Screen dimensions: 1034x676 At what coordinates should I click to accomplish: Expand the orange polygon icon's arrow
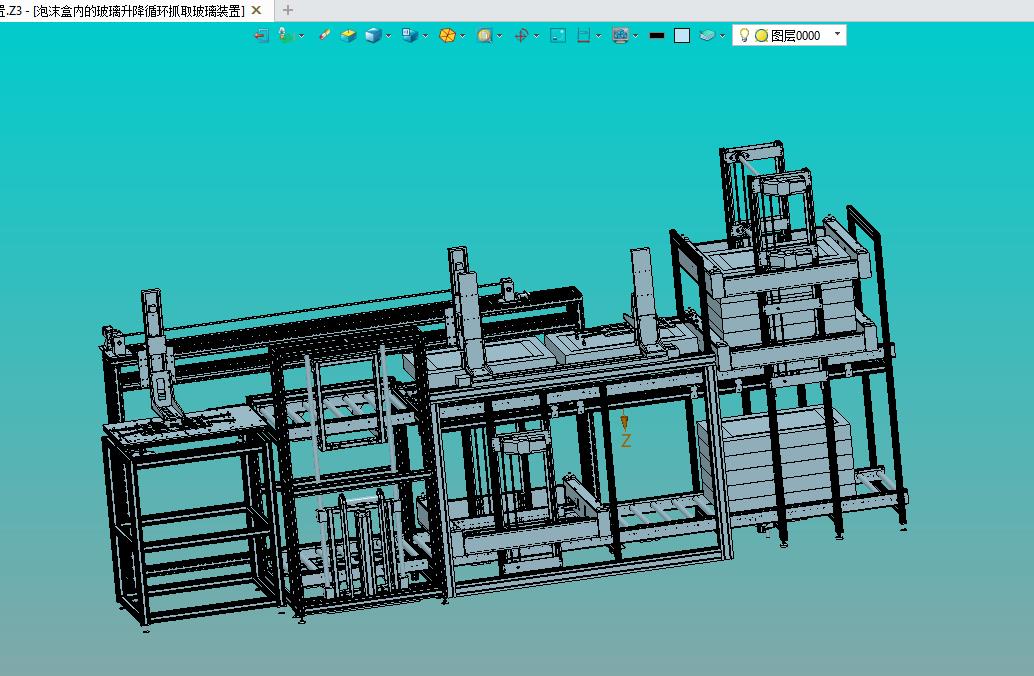click(463, 36)
